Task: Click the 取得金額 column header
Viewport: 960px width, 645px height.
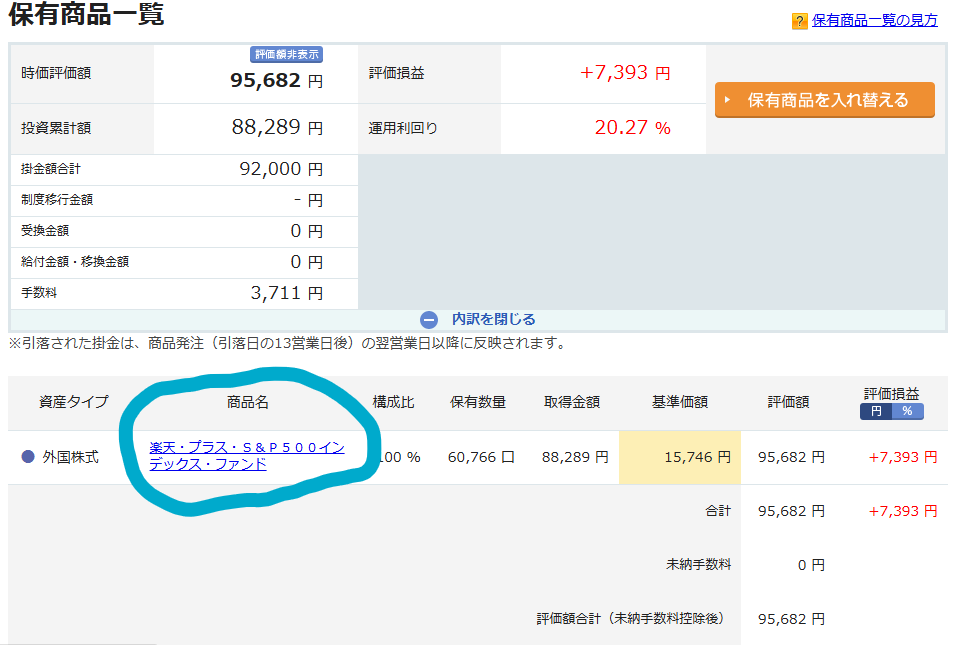Action: (x=572, y=402)
